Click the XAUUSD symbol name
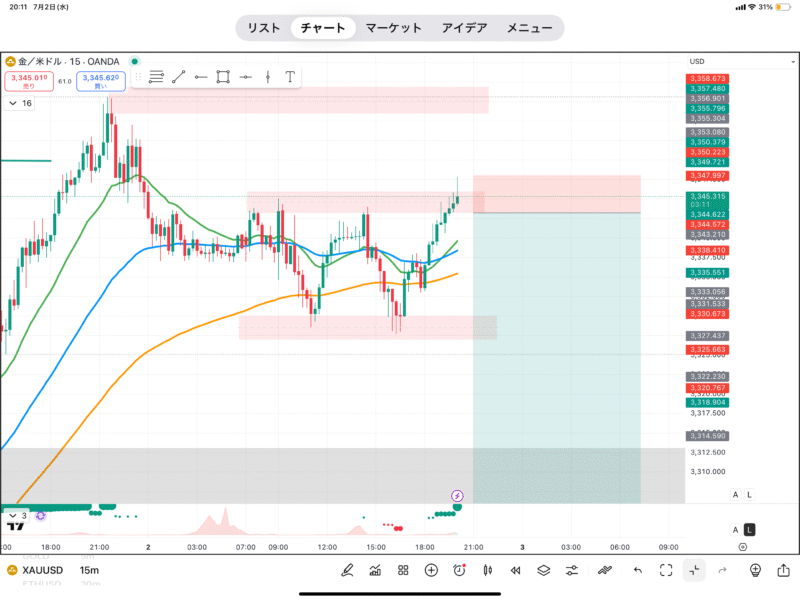This screenshot has width=800, height=600. click(43, 570)
